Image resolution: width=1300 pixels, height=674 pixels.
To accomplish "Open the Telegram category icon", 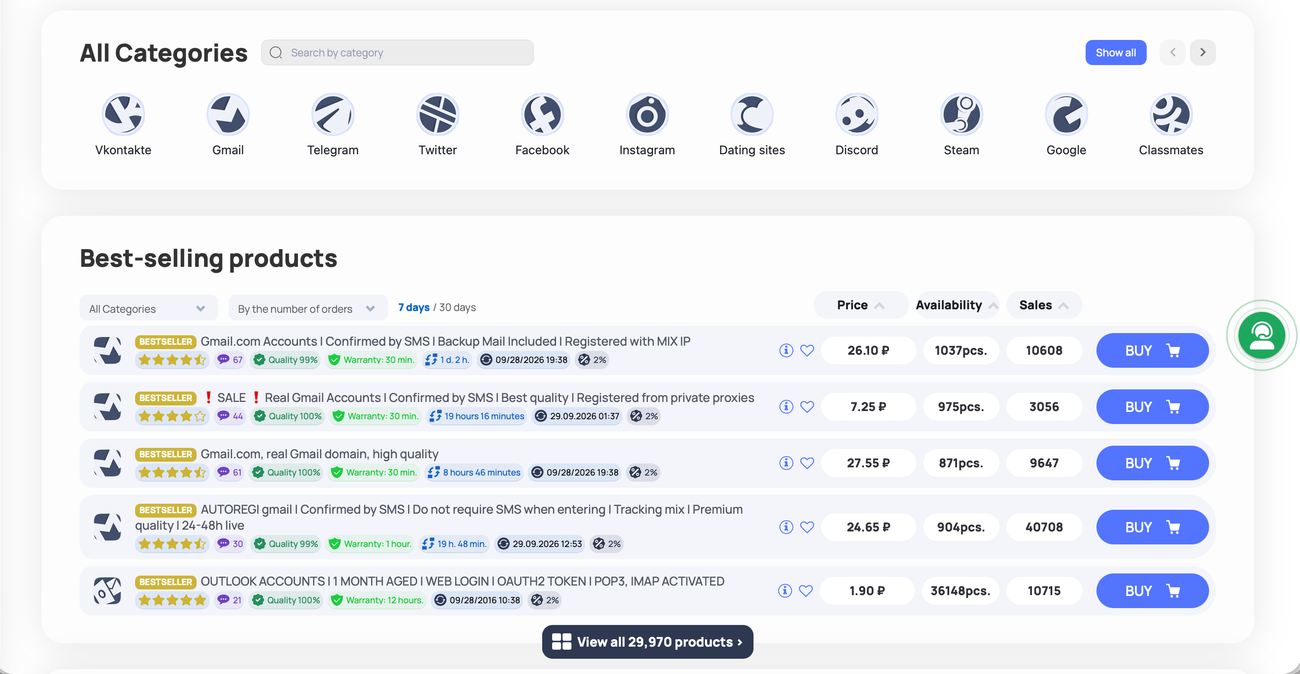I will pos(333,115).
